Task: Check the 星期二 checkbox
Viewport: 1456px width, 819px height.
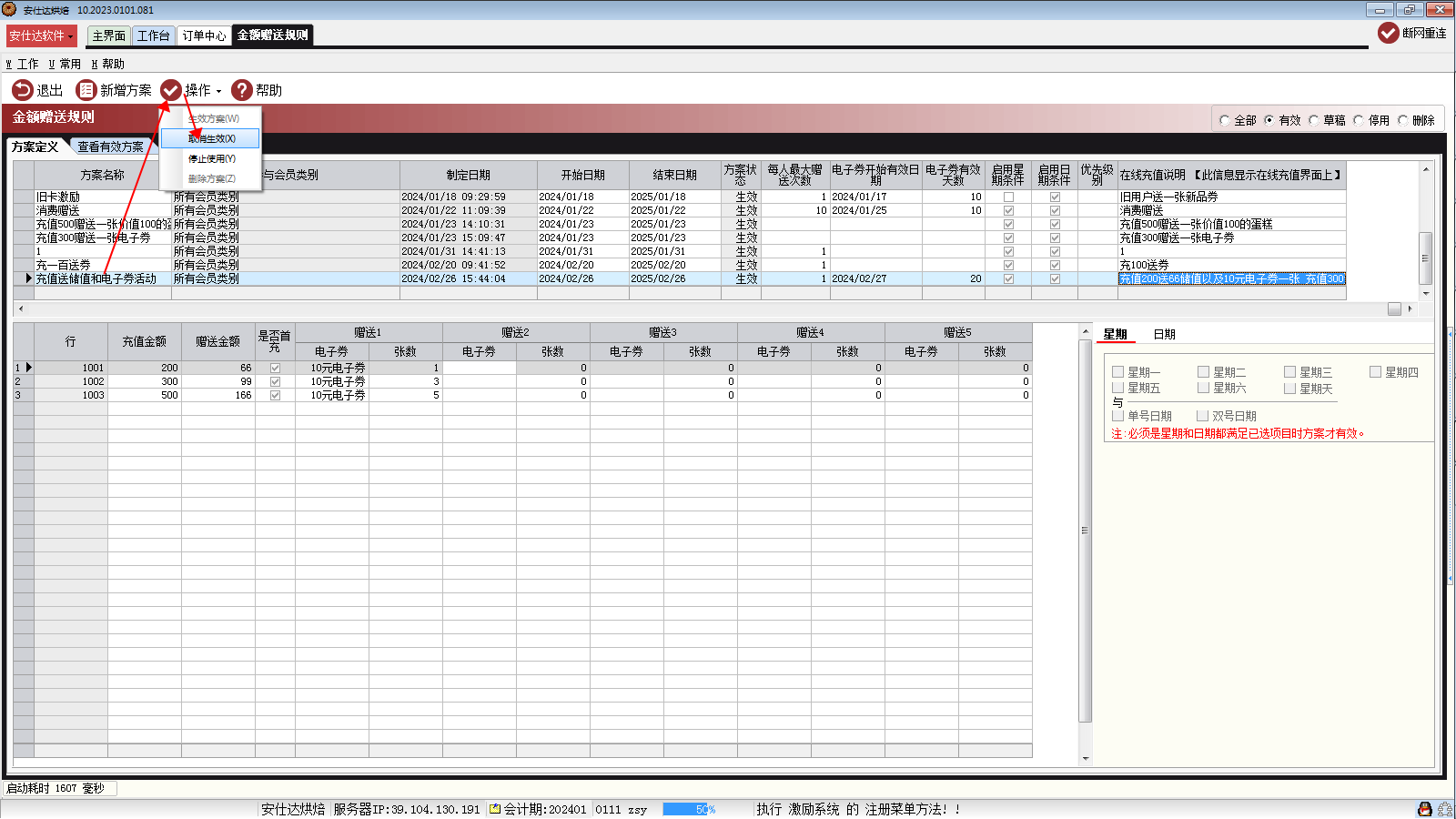Action: (x=1204, y=372)
